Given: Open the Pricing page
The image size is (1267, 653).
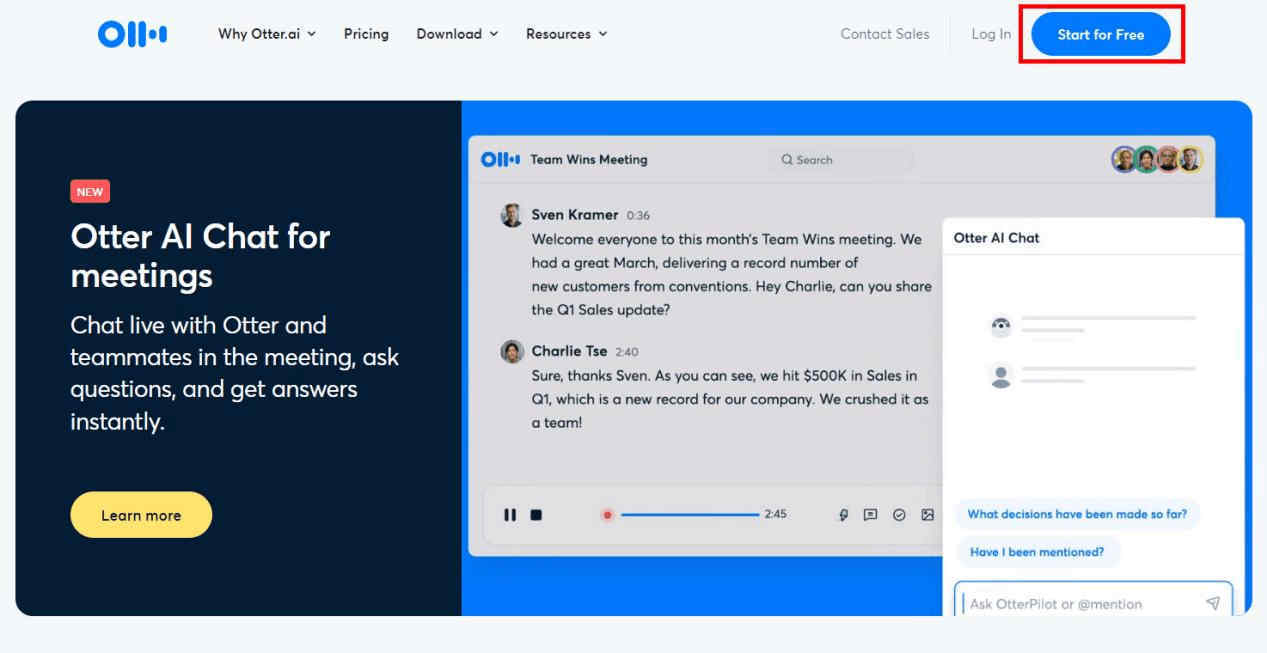Looking at the screenshot, I should pos(366,34).
